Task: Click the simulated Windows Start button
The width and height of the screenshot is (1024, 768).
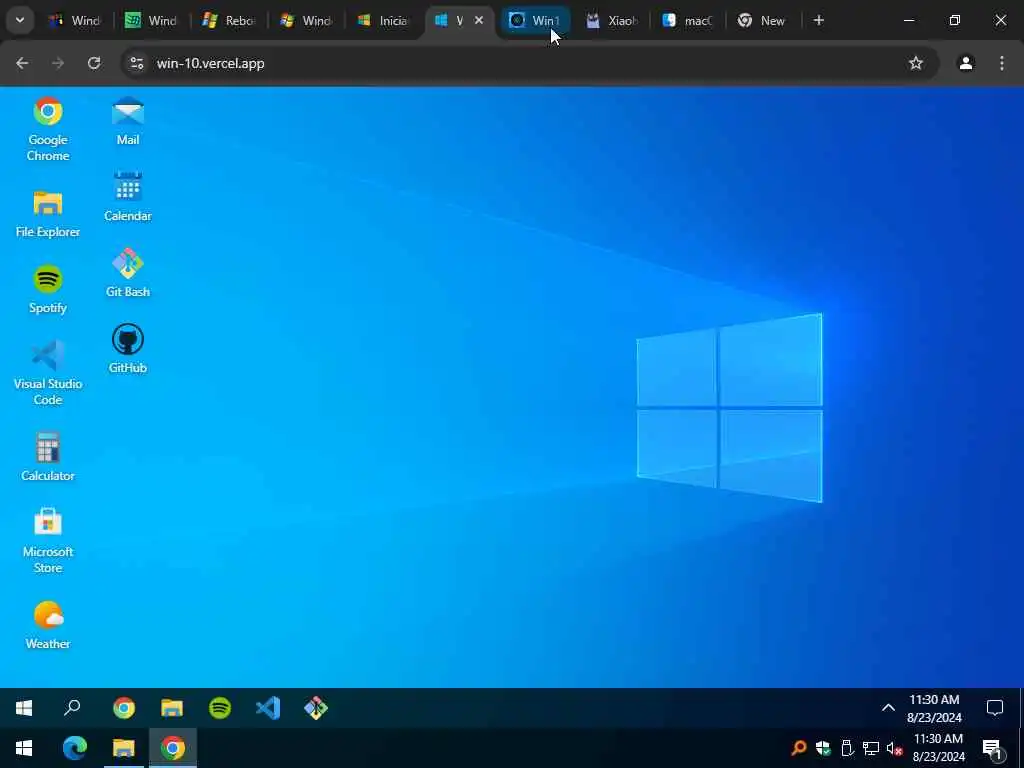Action: pos(24,708)
